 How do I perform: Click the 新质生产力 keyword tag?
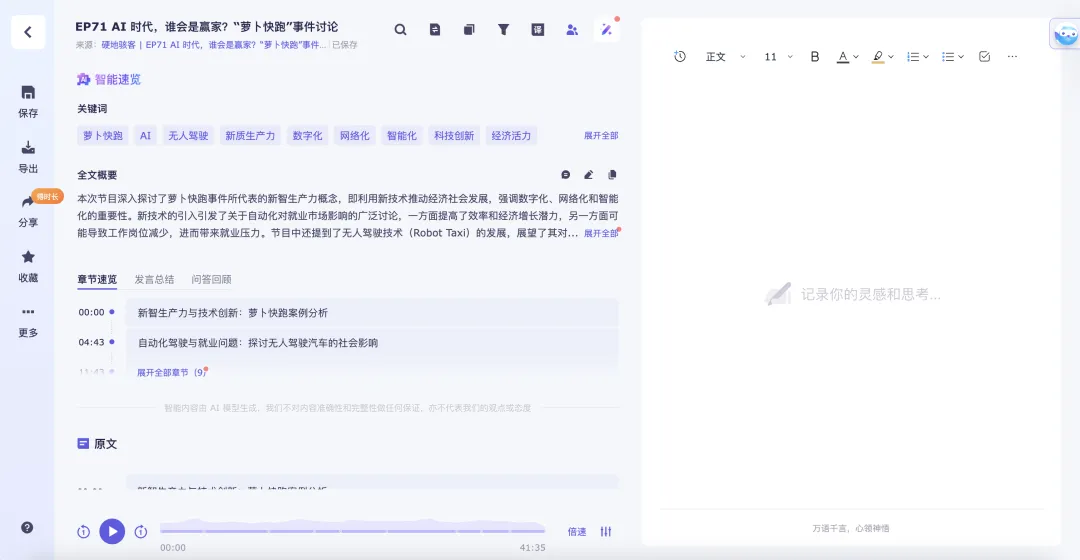click(x=250, y=136)
